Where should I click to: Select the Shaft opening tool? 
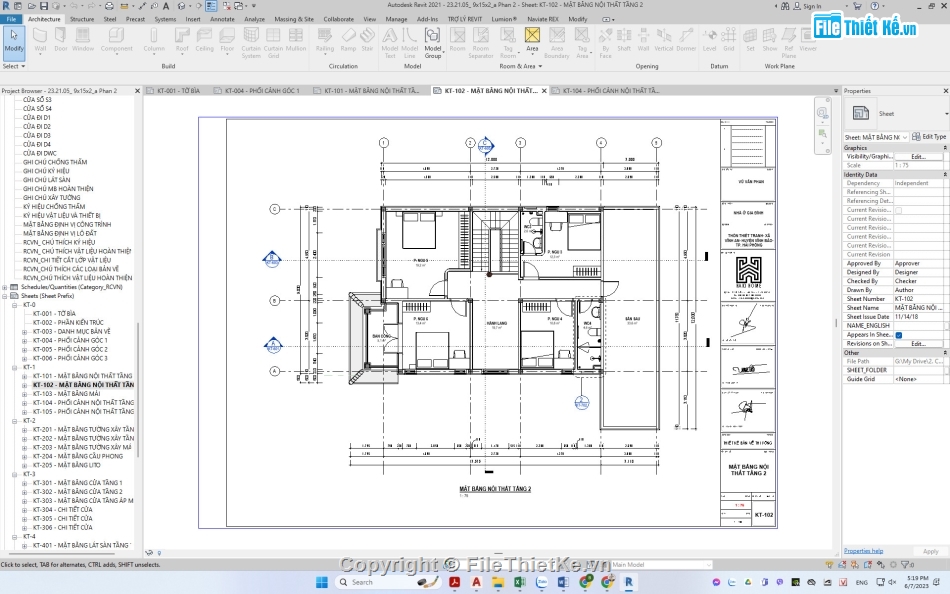(624, 41)
